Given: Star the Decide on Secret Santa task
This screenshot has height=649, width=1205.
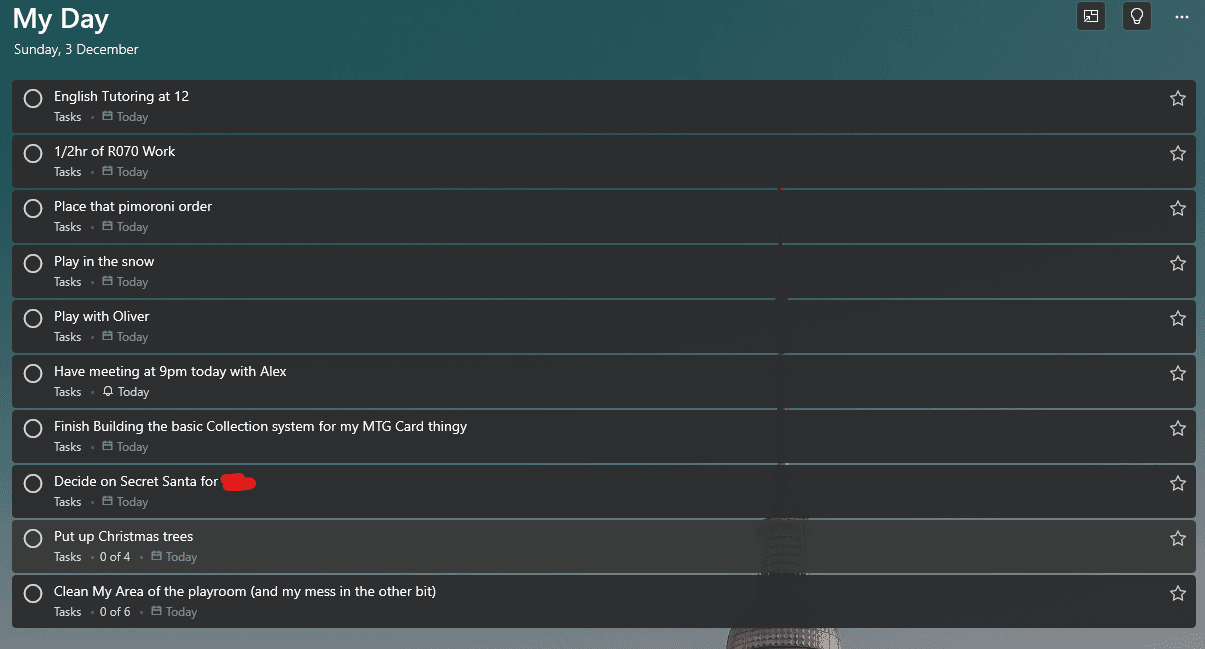Looking at the screenshot, I should point(1177,483).
